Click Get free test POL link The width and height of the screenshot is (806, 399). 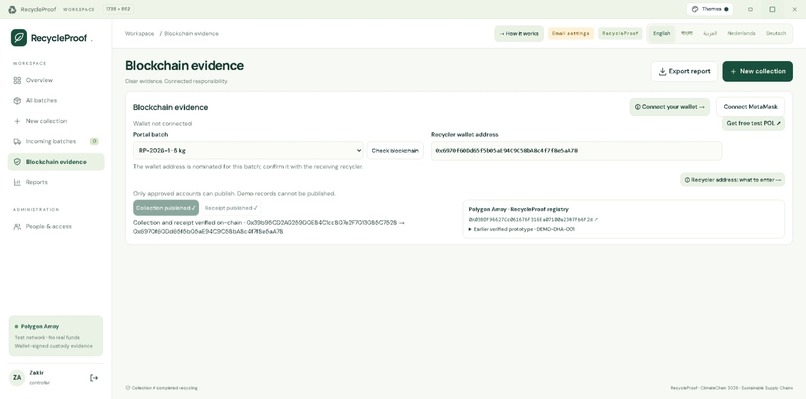(x=753, y=124)
